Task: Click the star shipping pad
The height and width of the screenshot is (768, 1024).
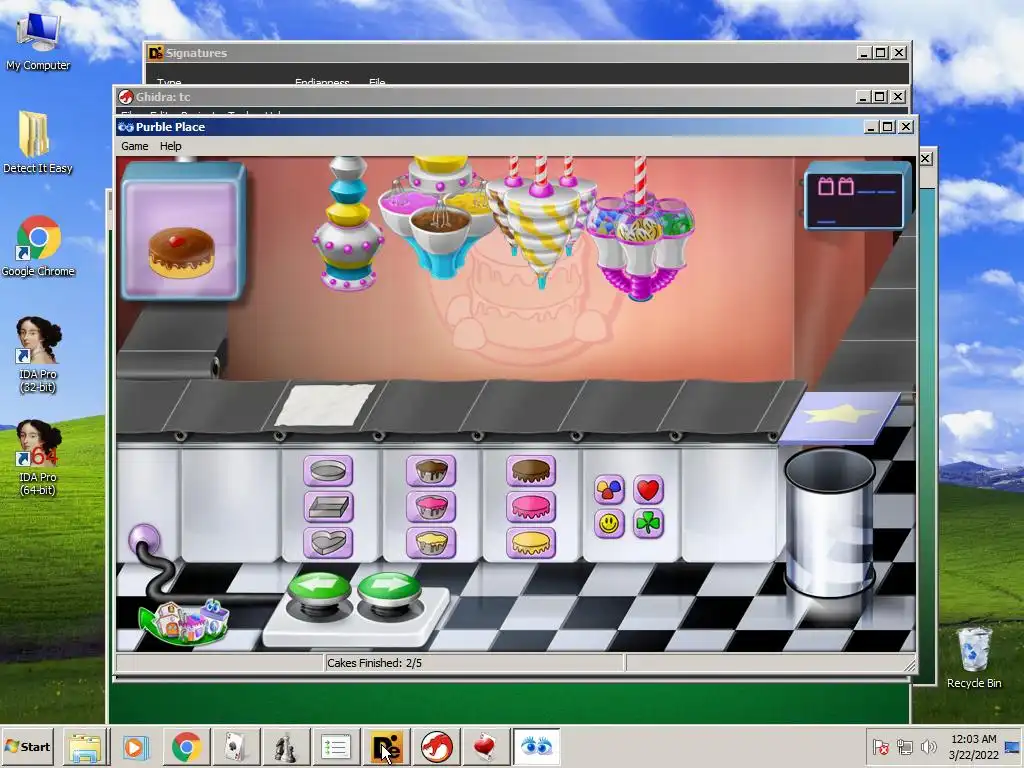Action: point(840,417)
